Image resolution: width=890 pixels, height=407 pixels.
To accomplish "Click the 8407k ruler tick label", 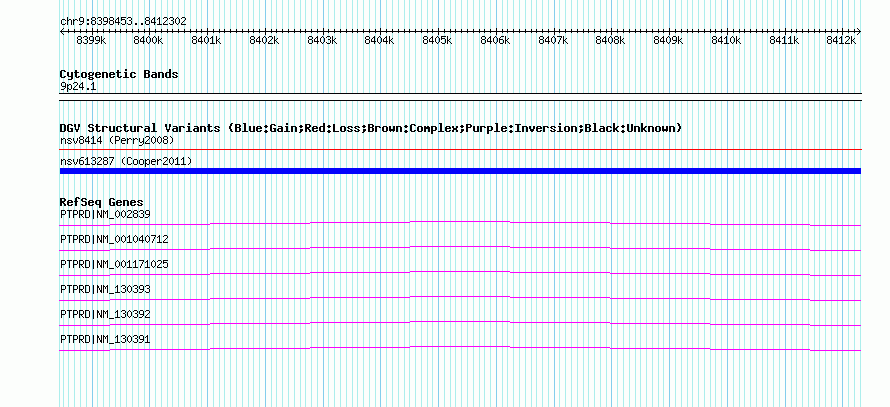I will 553,40.
